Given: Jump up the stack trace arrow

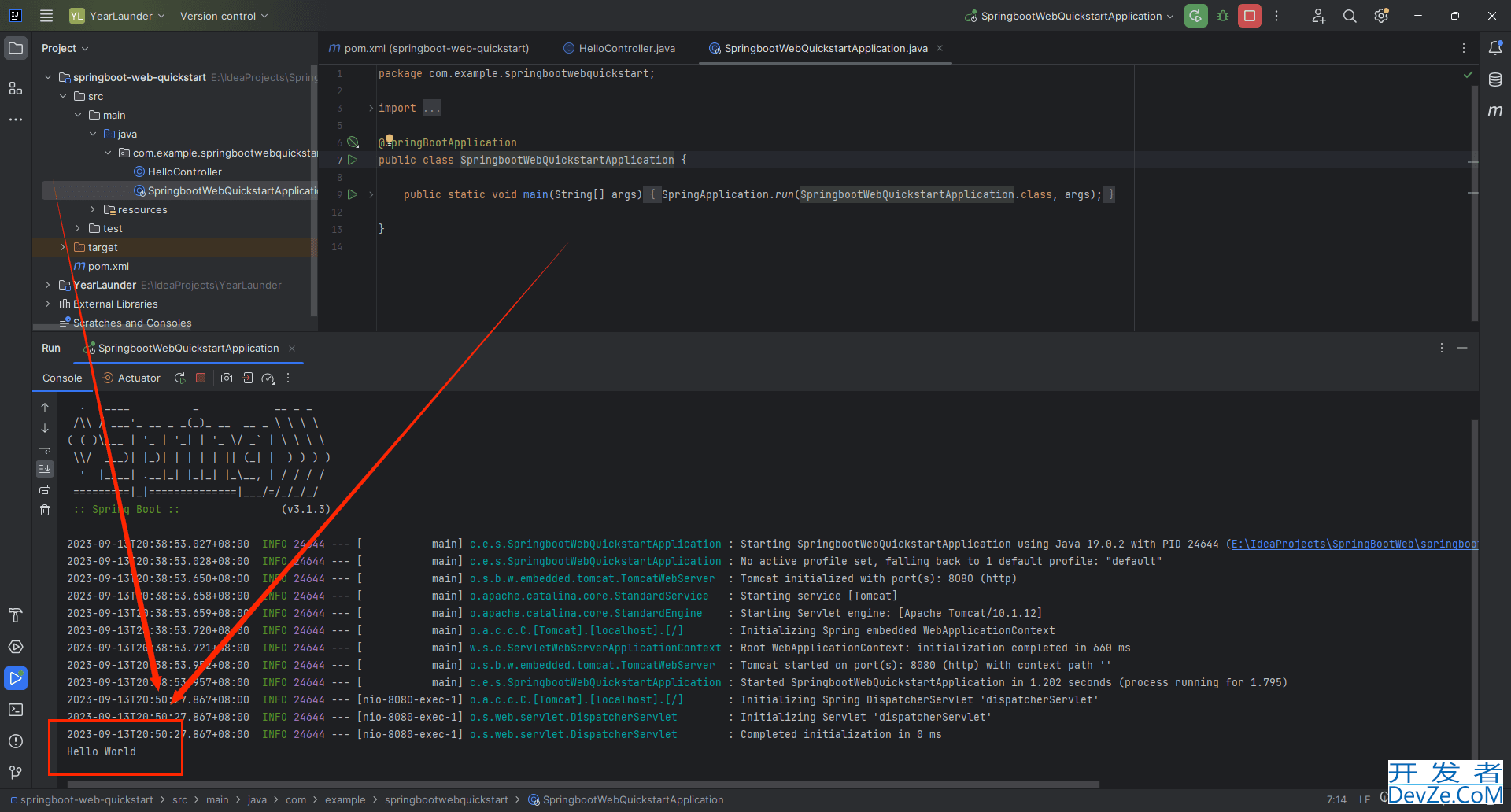Looking at the screenshot, I should click(x=45, y=408).
